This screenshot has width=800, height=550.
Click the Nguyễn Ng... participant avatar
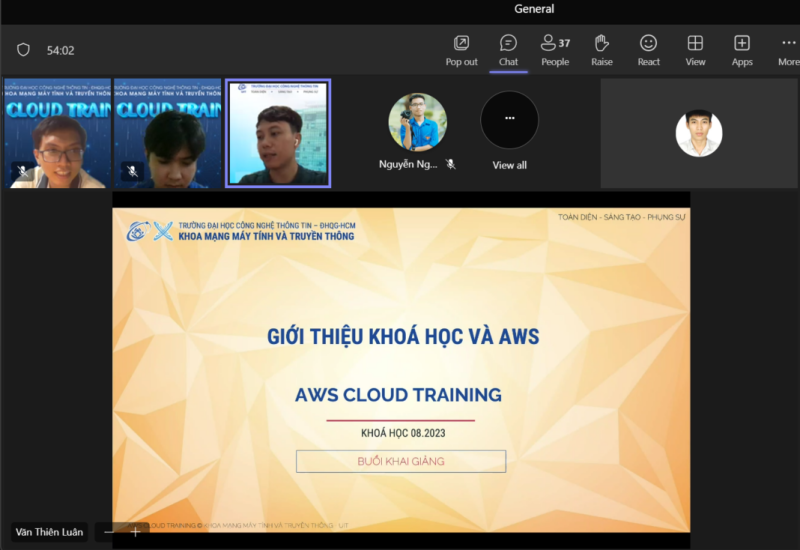(x=417, y=122)
